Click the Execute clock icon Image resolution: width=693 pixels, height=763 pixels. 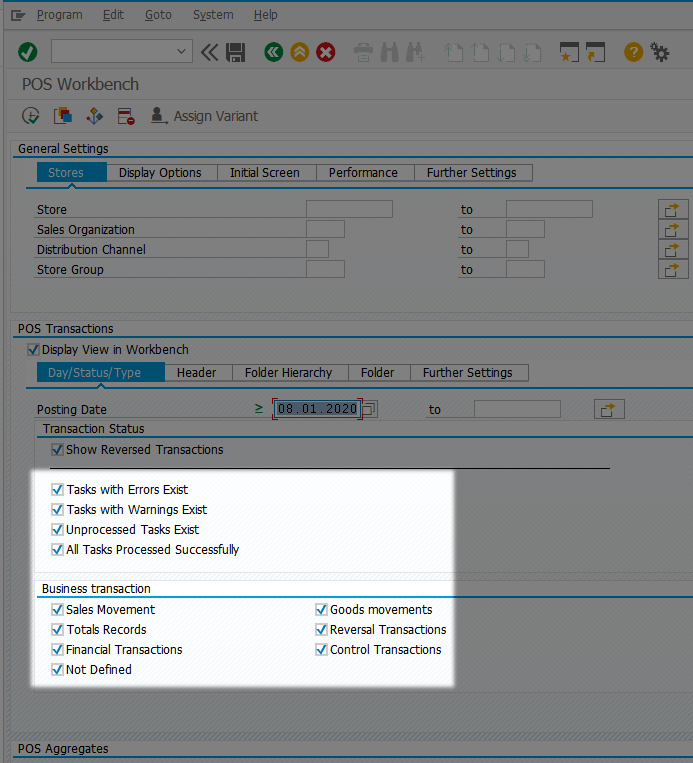30,116
